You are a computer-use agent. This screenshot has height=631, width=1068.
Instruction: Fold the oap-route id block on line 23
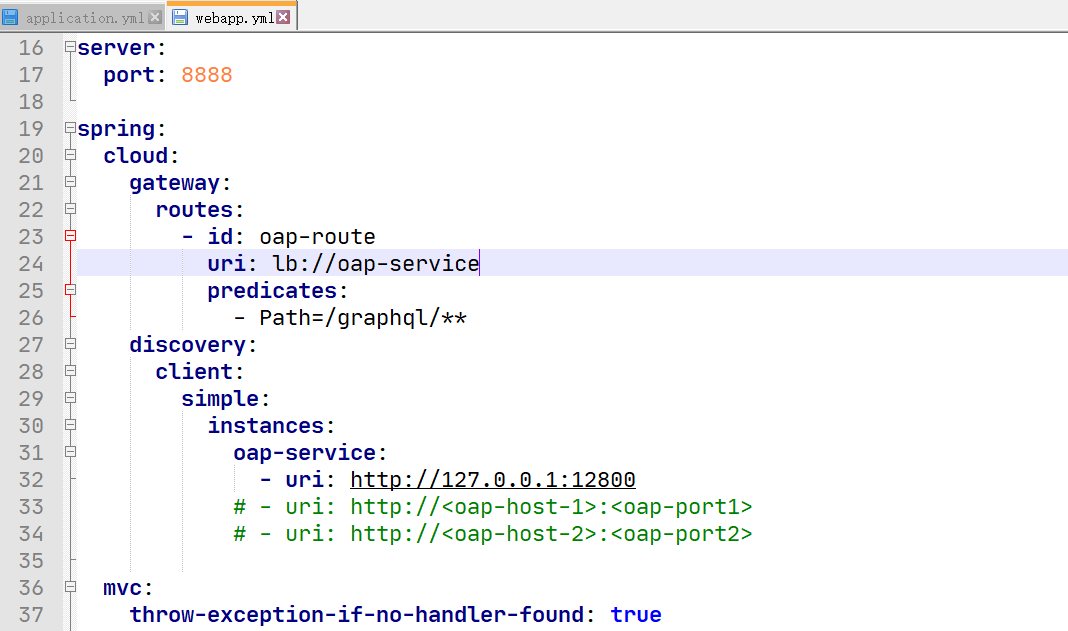[70, 236]
